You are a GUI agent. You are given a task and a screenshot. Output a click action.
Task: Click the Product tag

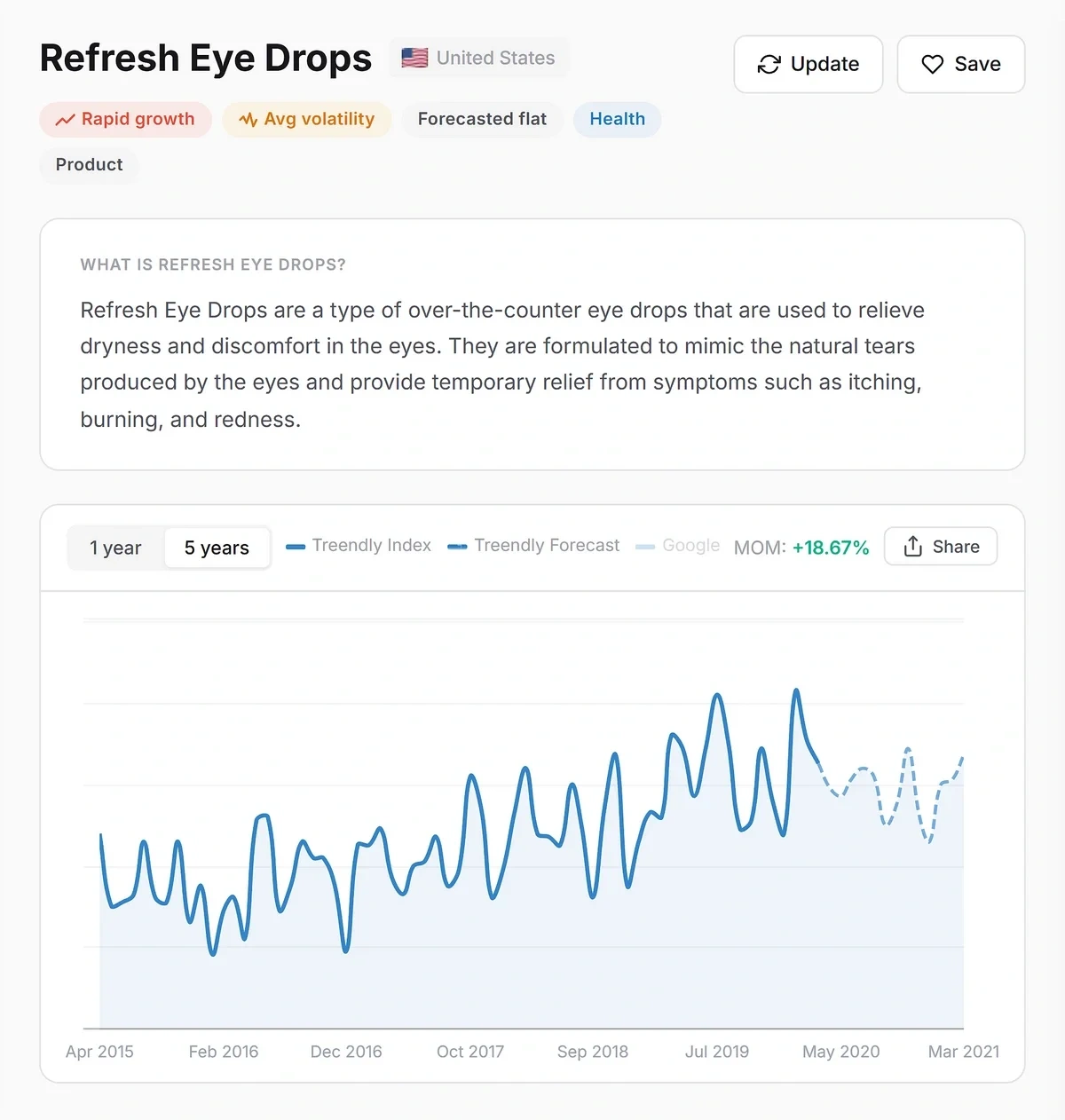click(89, 164)
